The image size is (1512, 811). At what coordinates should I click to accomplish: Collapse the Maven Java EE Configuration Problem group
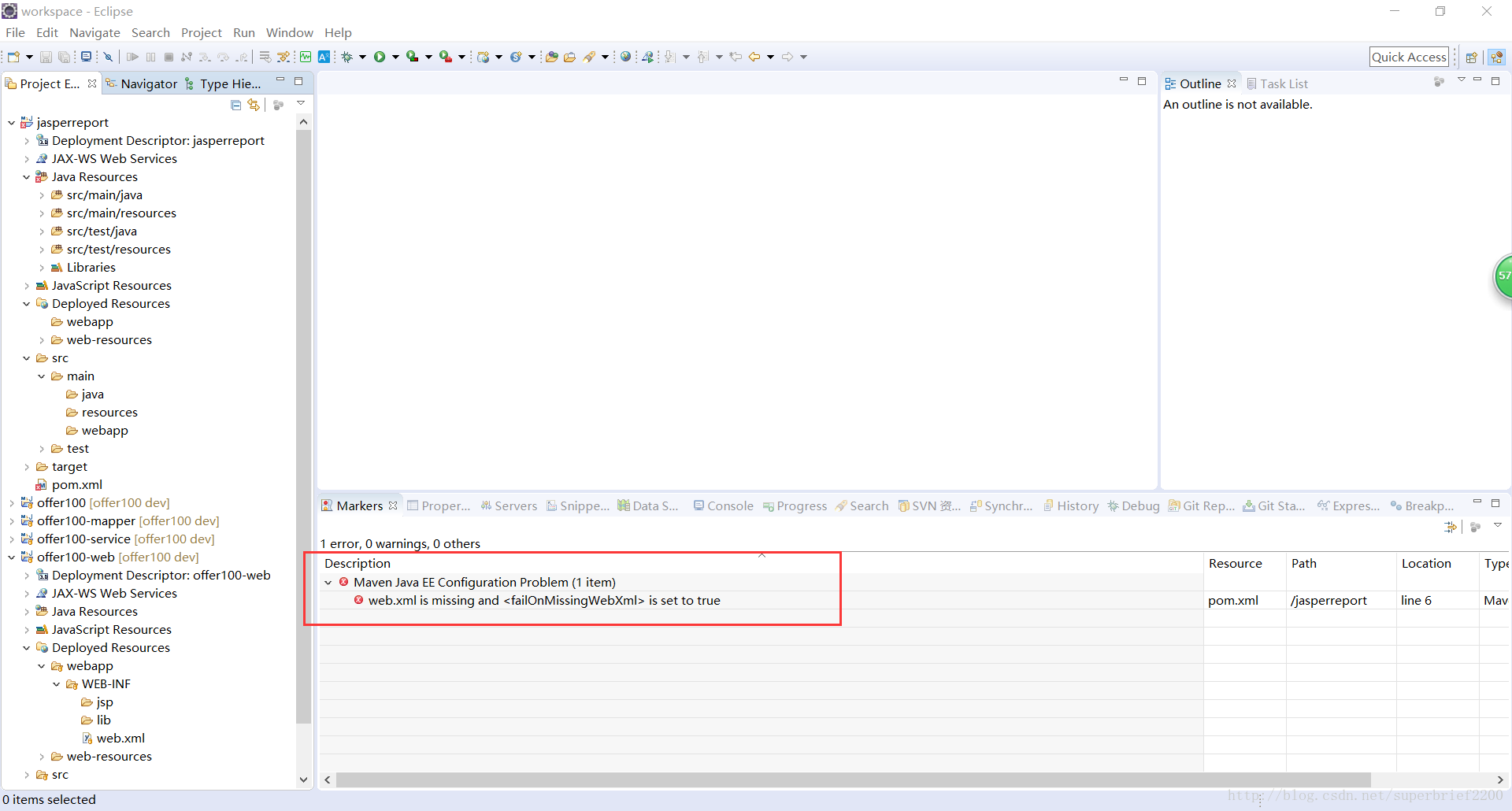coord(328,583)
